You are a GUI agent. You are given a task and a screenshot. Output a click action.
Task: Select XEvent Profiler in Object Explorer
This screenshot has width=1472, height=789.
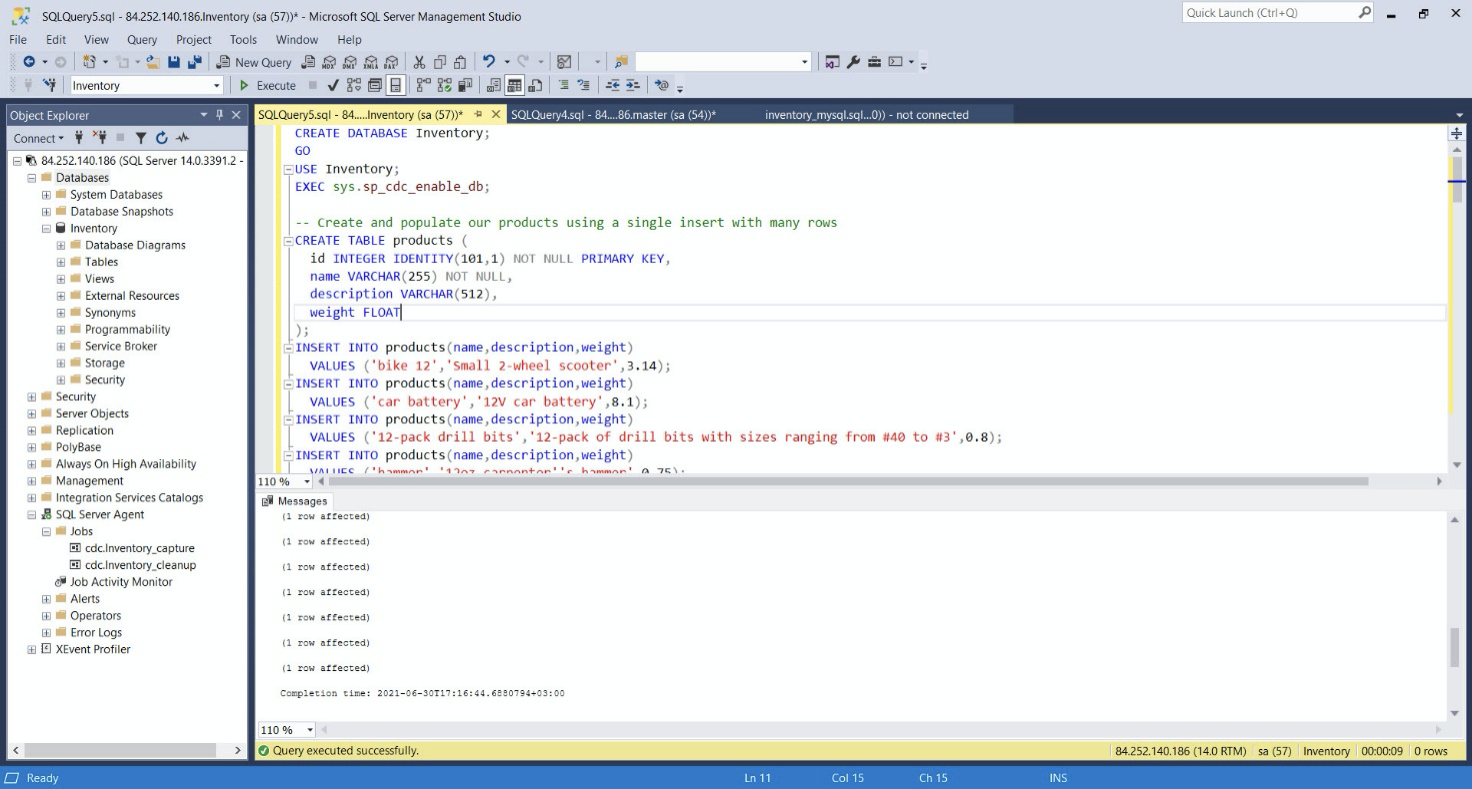pos(93,649)
